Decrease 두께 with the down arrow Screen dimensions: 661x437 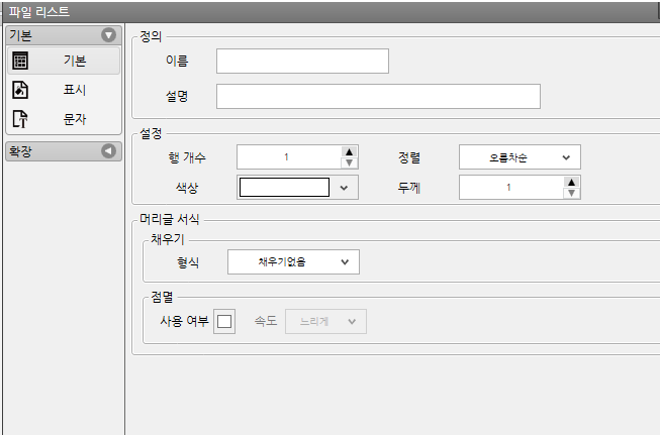[571, 193]
